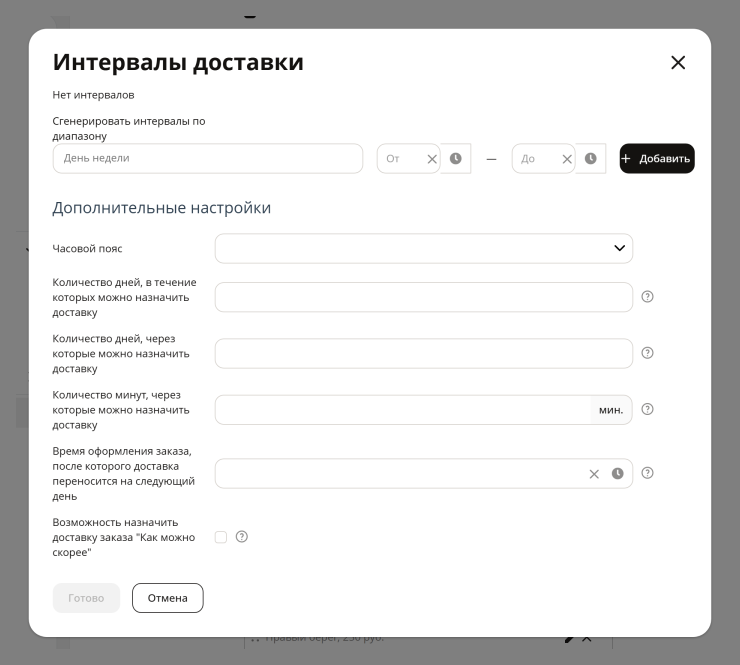Clear the 'До' time field

[567, 159]
